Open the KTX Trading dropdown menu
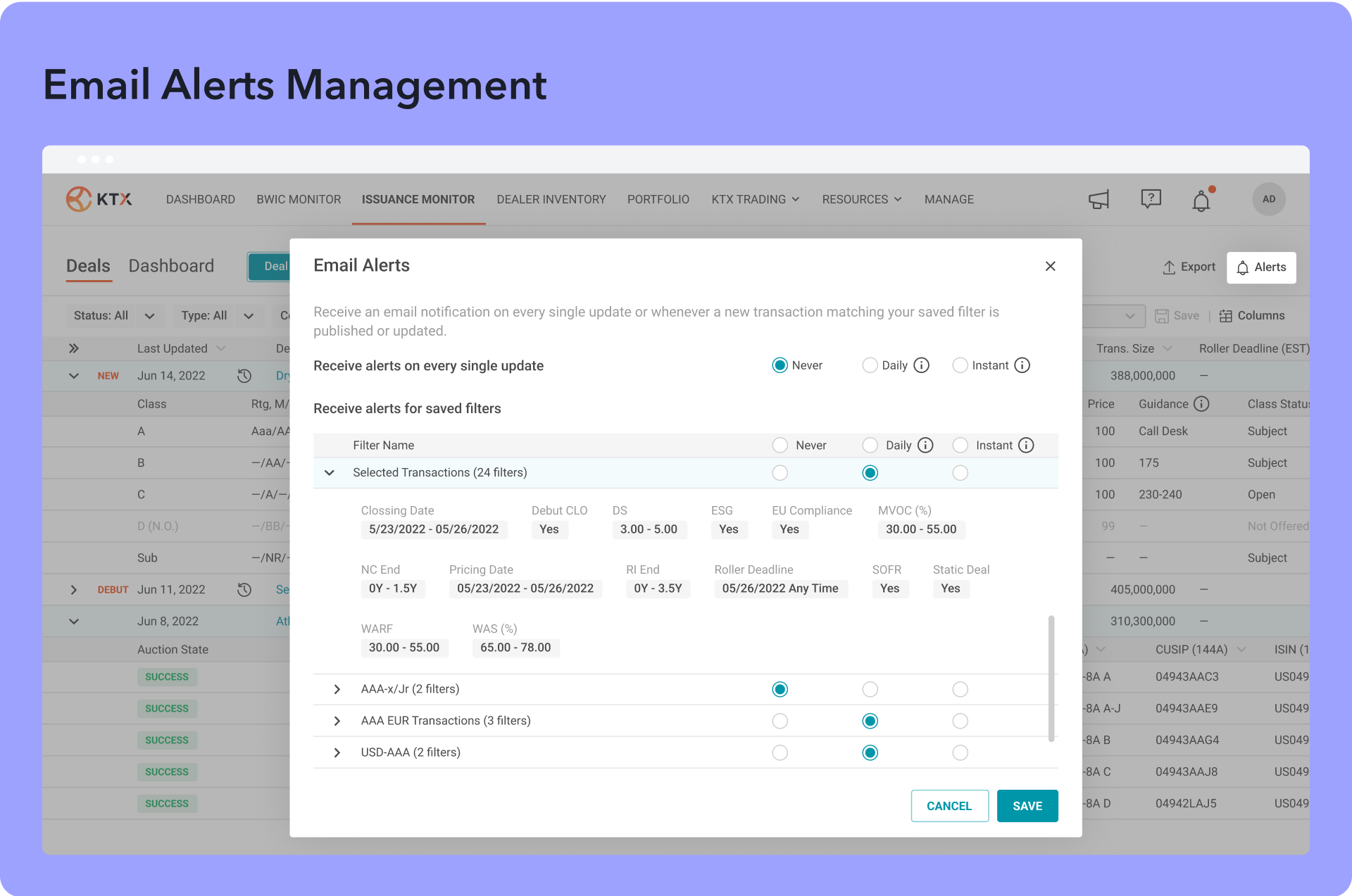The height and width of the screenshot is (896, 1352). [755, 199]
